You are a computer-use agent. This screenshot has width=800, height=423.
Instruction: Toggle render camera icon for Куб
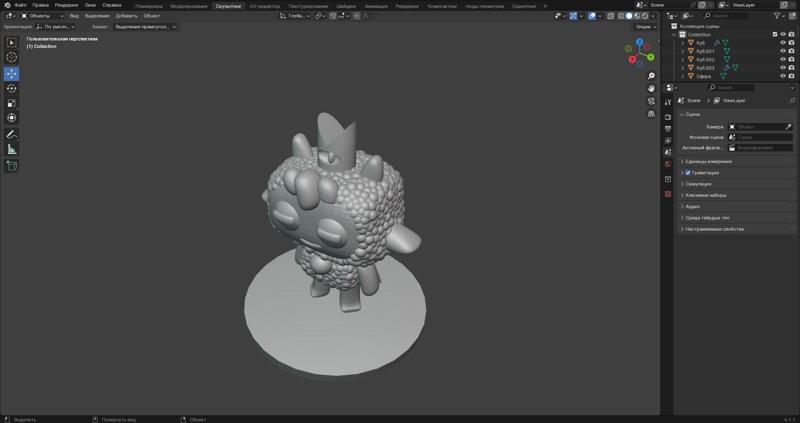(x=791, y=43)
